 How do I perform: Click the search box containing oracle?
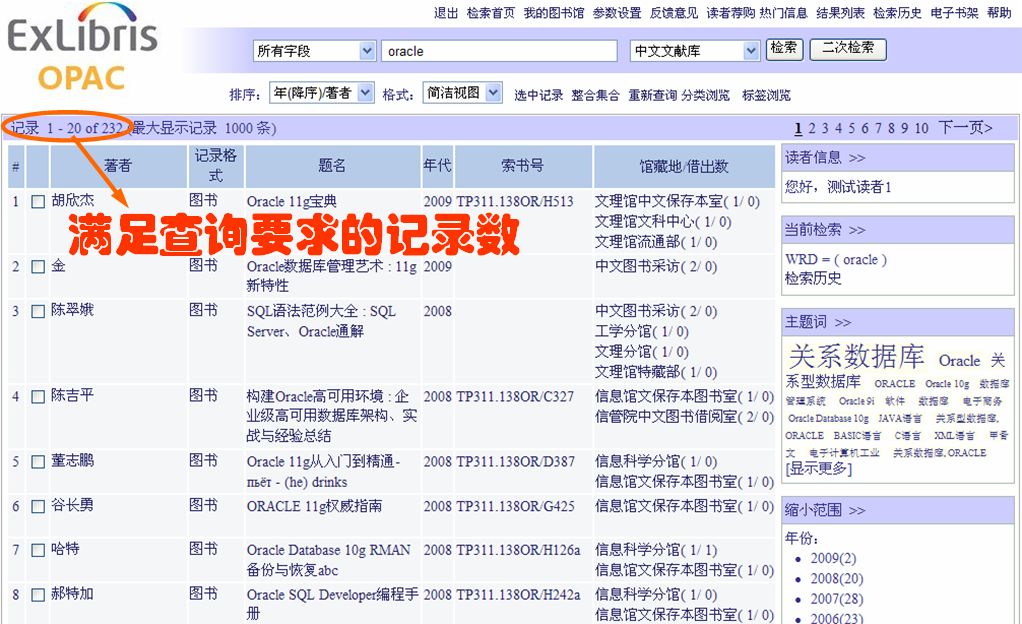[x=498, y=51]
